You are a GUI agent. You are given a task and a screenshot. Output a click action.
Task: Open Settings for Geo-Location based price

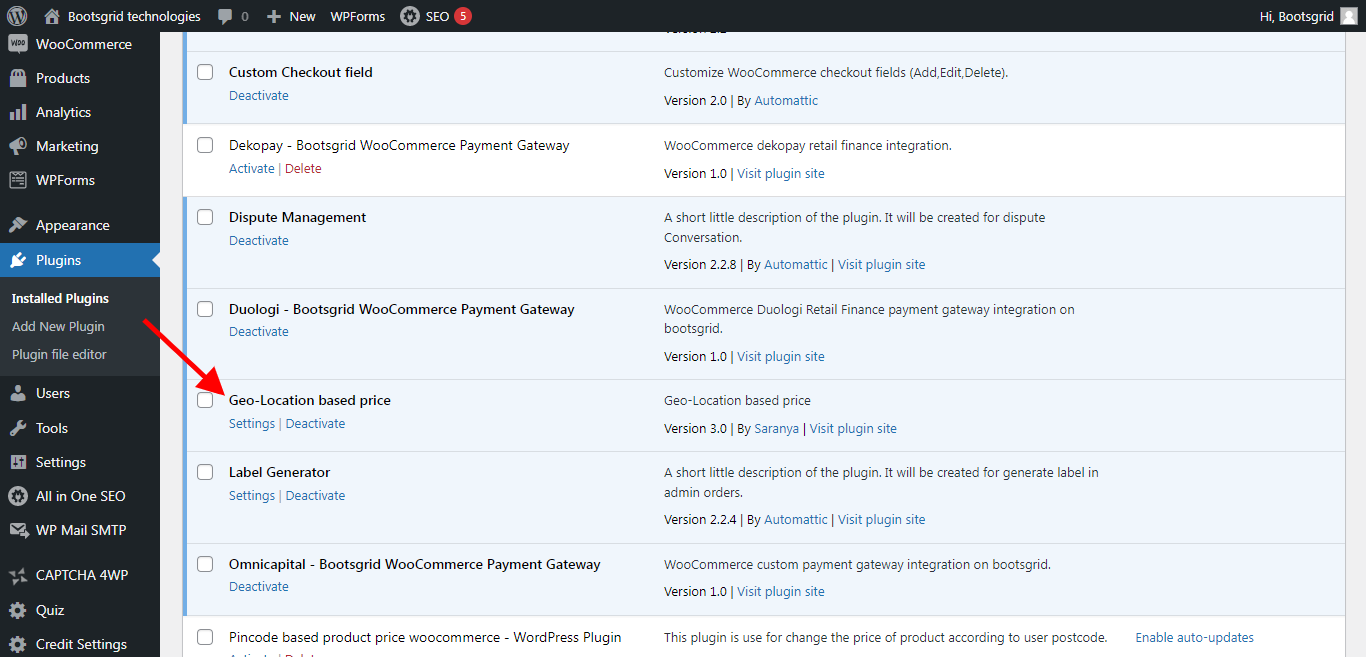tap(252, 424)
